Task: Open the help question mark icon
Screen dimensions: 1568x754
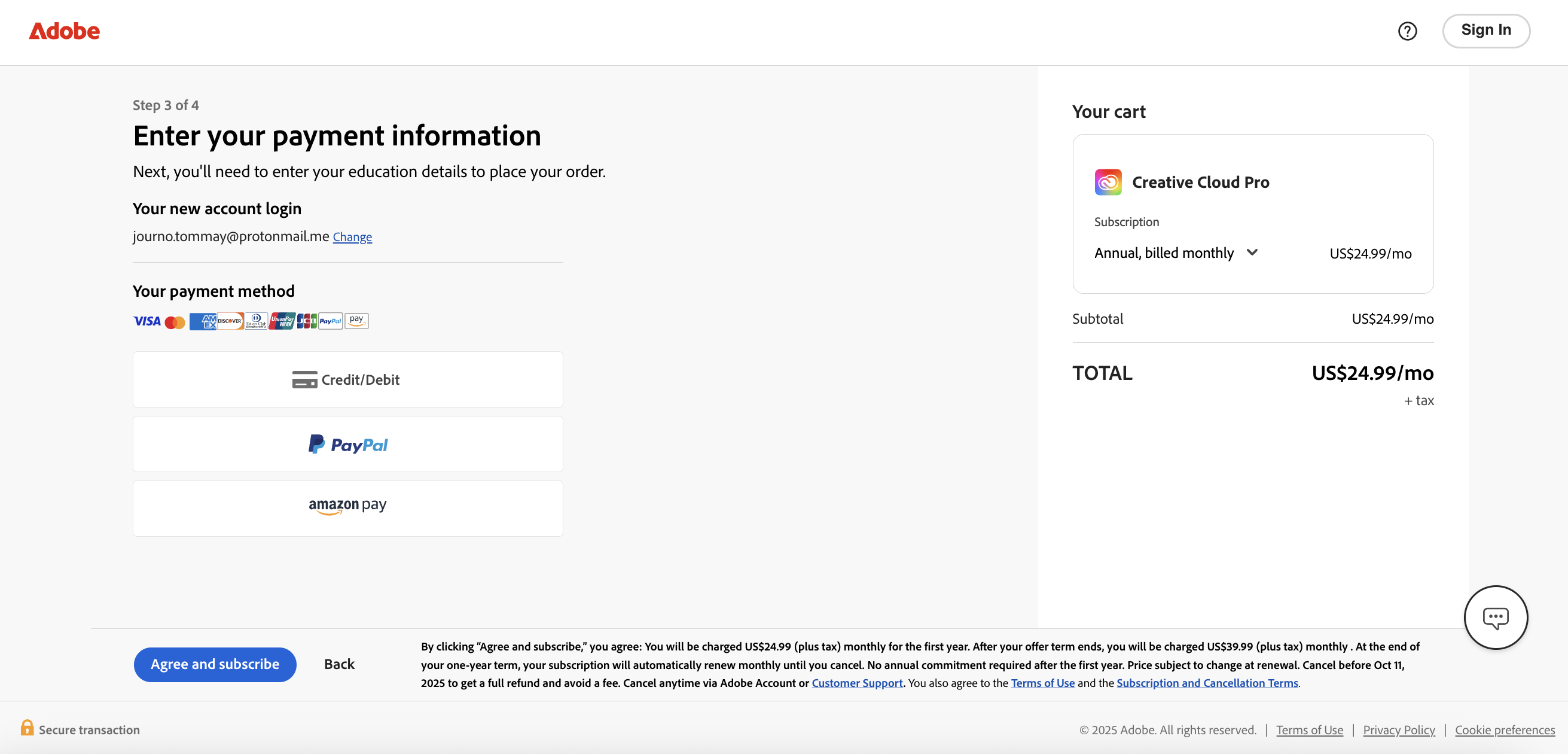Action: [x=1407, y=31]
